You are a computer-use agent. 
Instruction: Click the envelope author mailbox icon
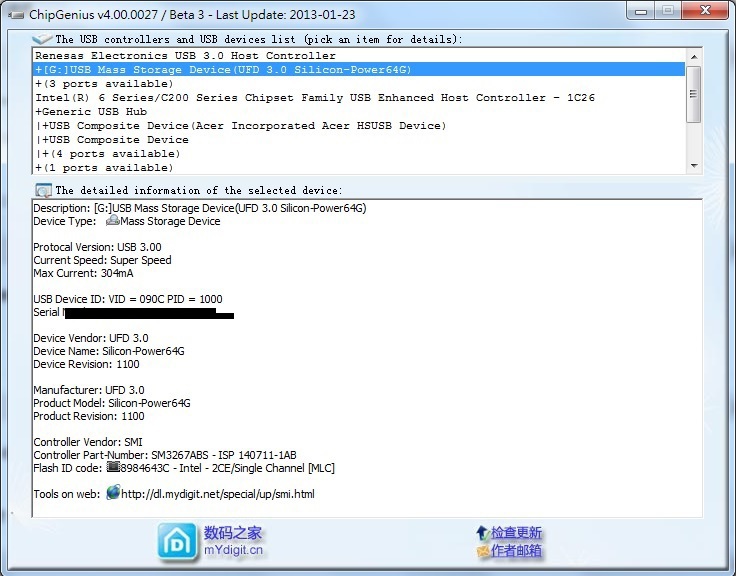pos(483,551)
